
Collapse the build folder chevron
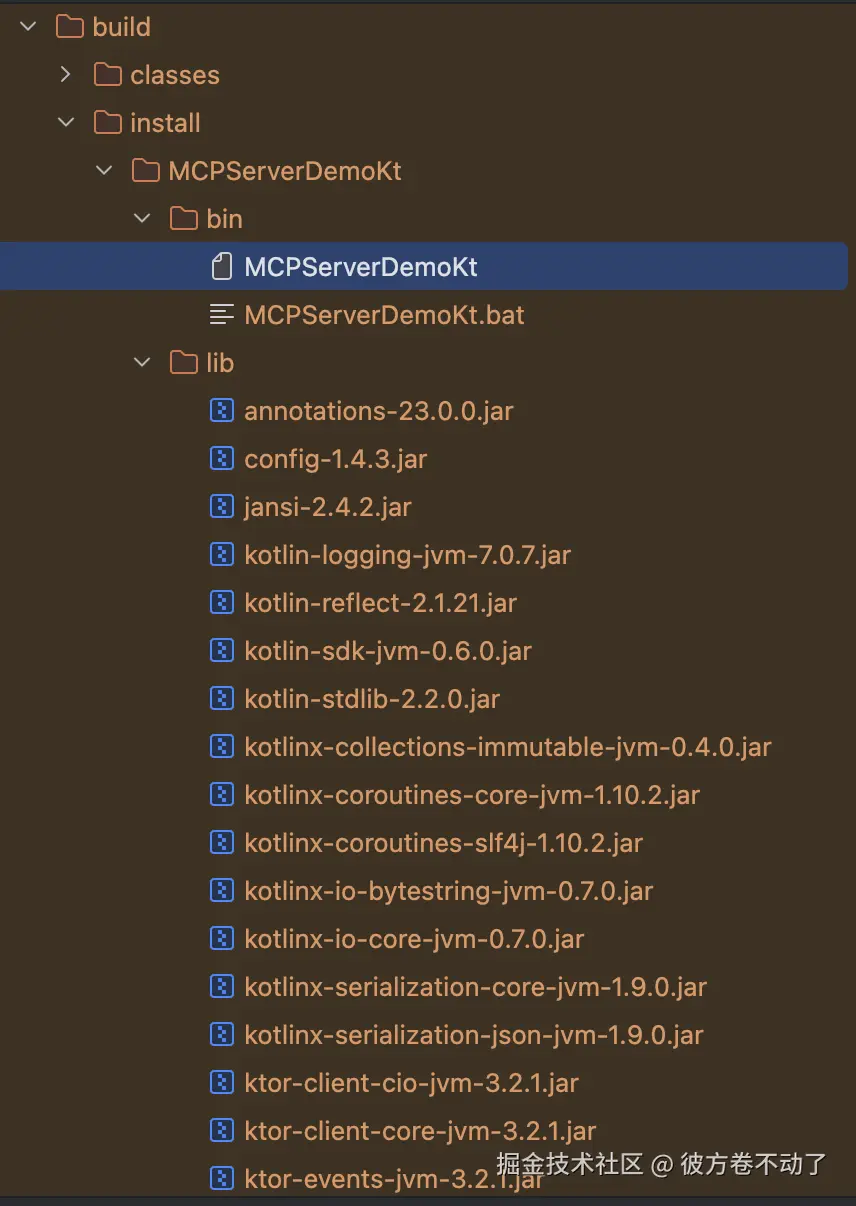28,27
